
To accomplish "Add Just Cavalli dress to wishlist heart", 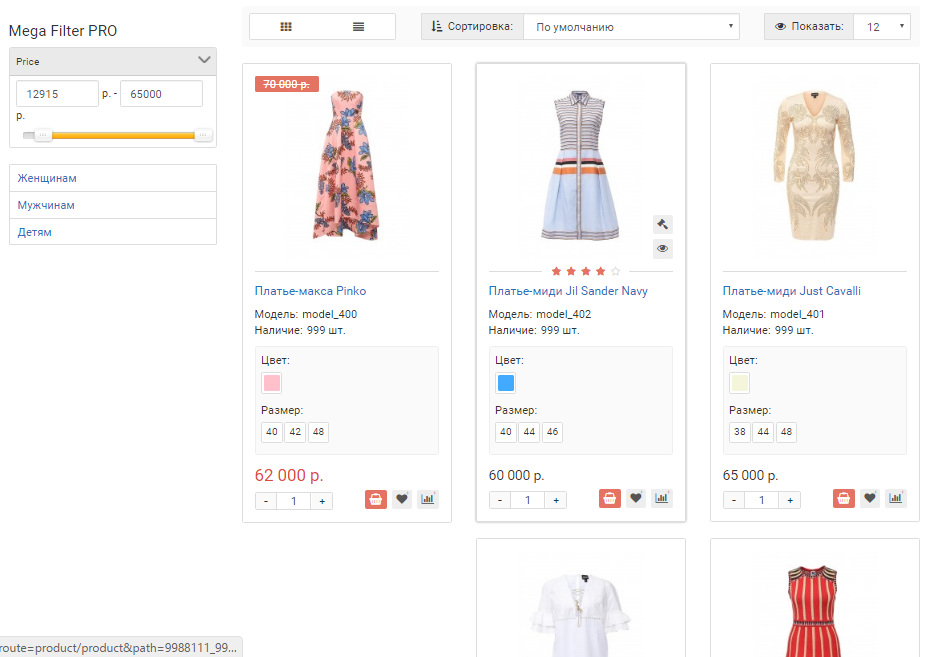I will click(870, 499).
